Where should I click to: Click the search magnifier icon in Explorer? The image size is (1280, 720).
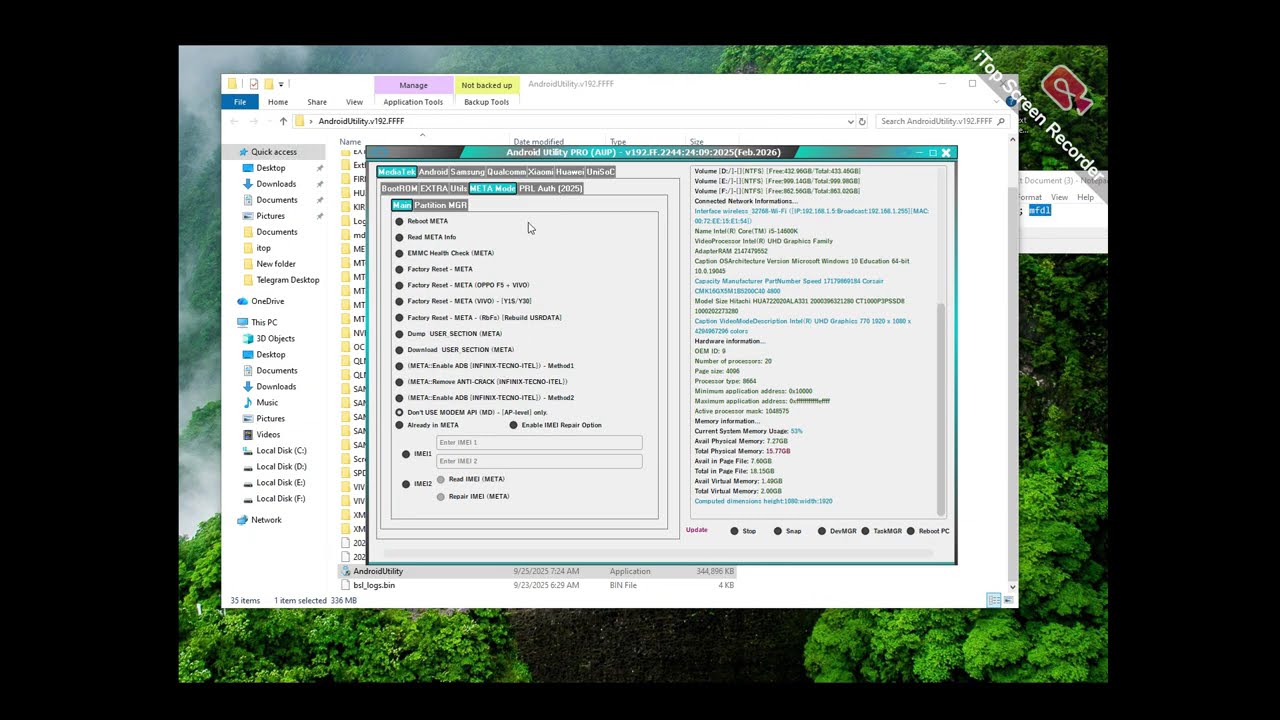click(x=1001, y=121)
